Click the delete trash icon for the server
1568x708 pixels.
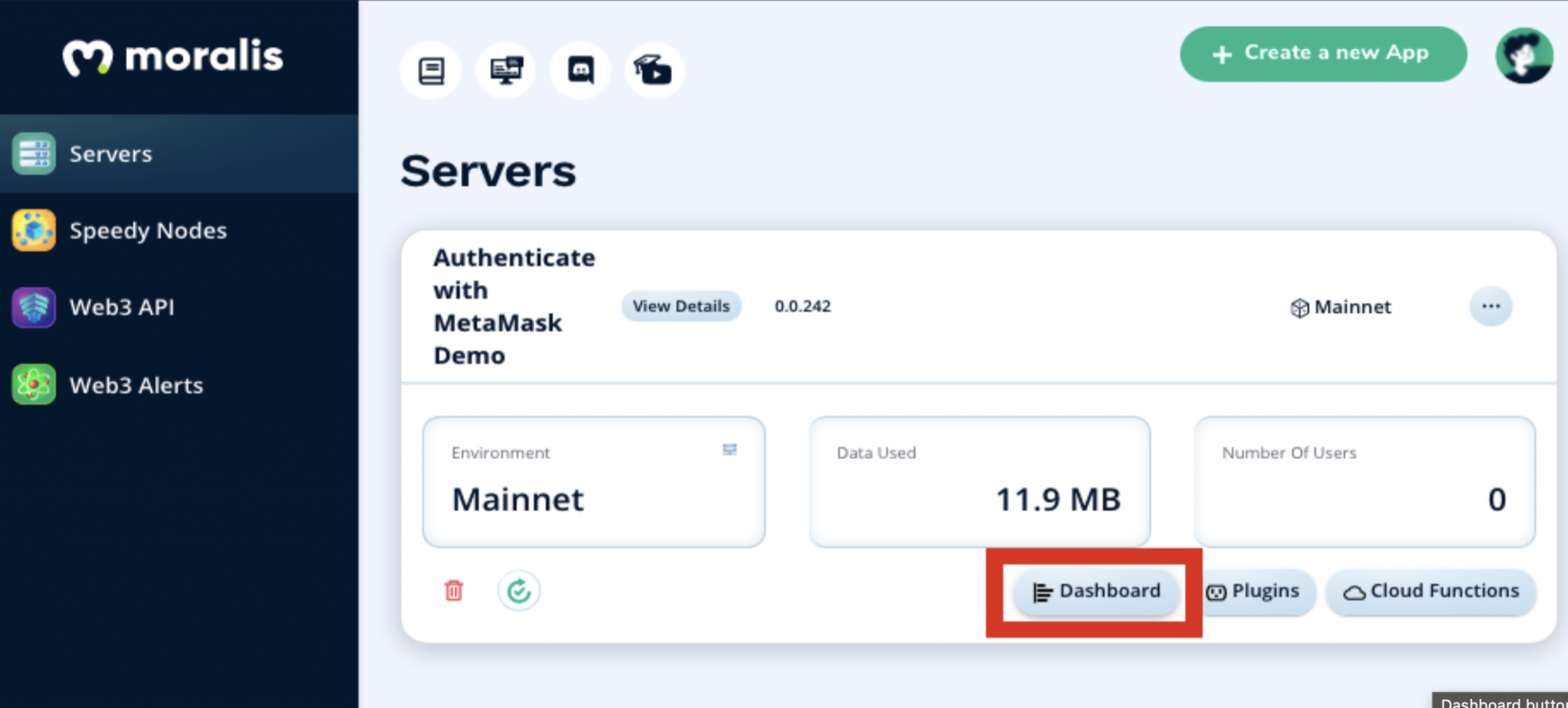[x=453, y=591]
